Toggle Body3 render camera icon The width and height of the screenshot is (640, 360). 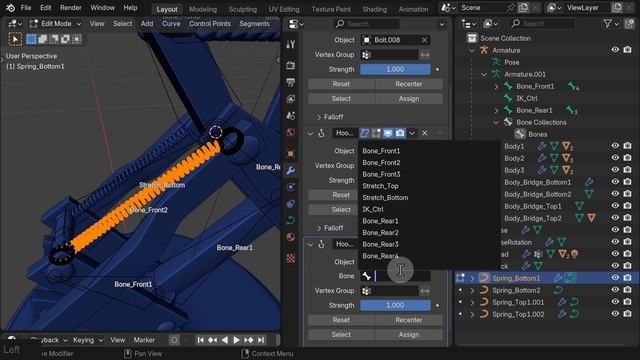pos(627,170)
